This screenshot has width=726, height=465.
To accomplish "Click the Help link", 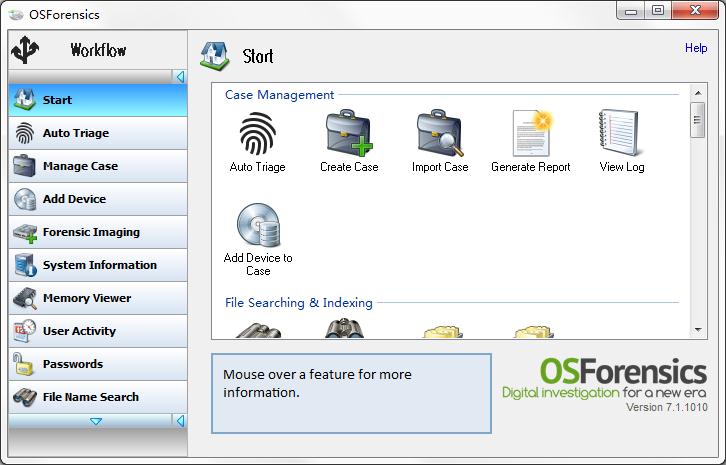I will tap(695, 48).
